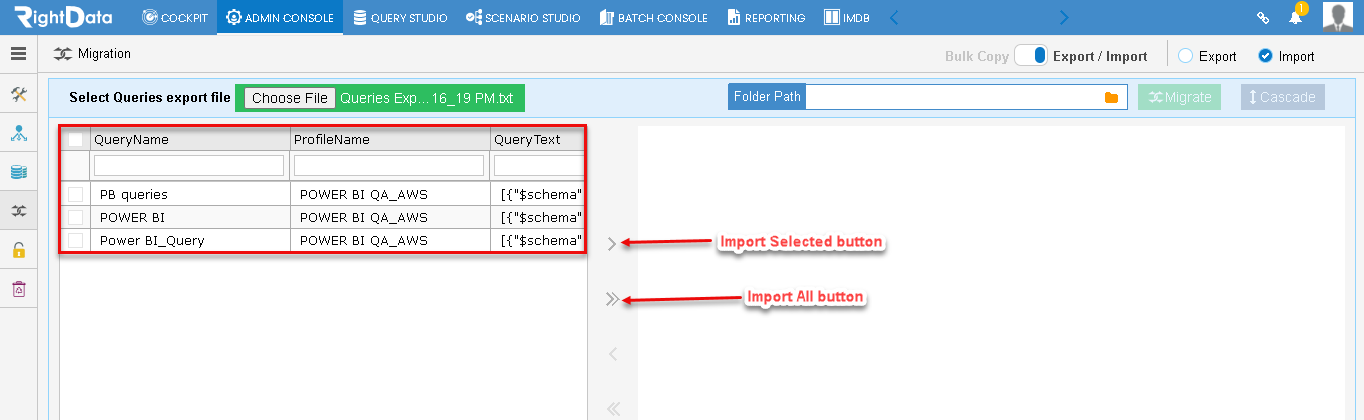The height and width of the screenshot is (420, 1364).
Task: Click the tools wrench sidebar icon
Action: tap(18, 94)
